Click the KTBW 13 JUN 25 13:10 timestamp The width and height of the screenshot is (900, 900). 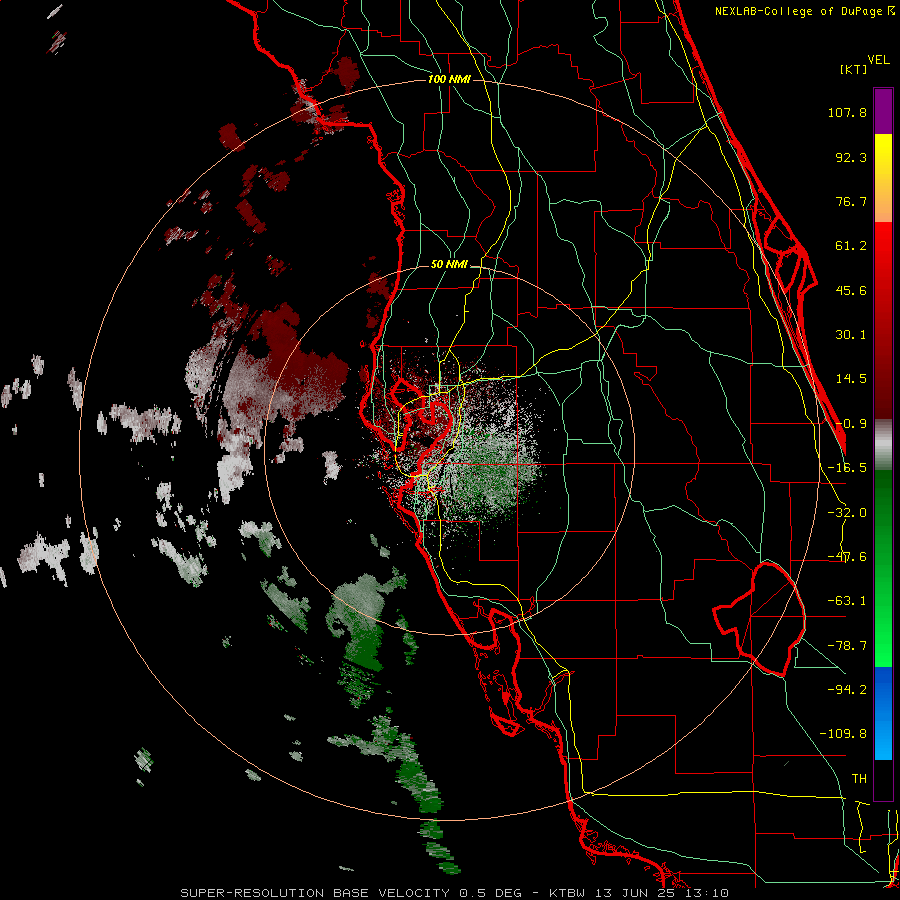[x=639, y=893]
